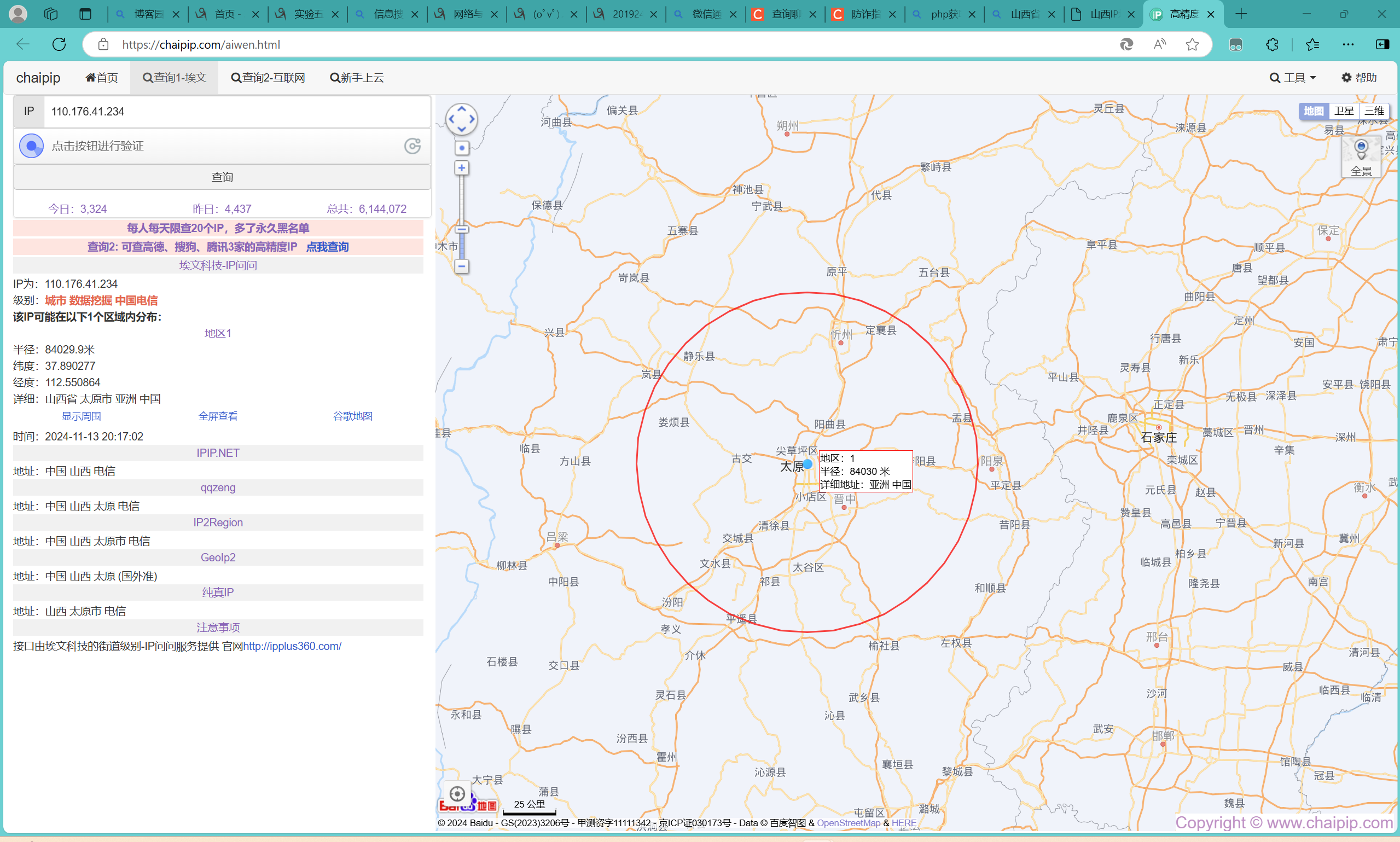Click the blue location marker near 太原
The width and height of the screenshot is (1400, 842).
(807, 464)
